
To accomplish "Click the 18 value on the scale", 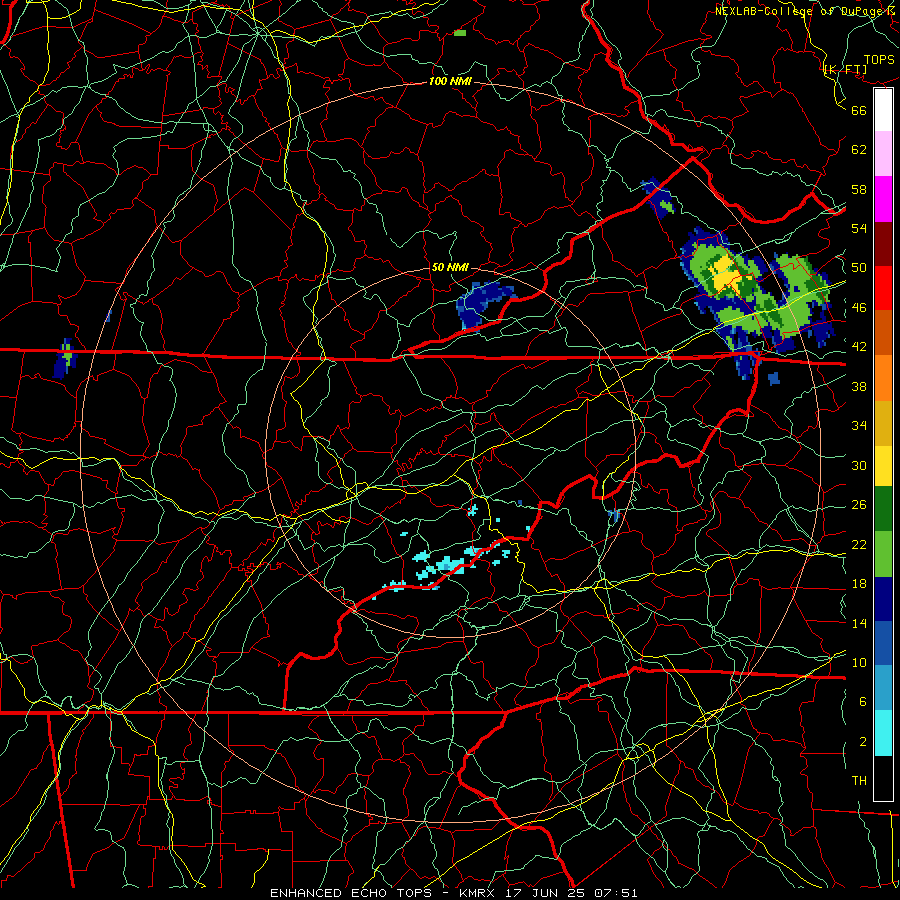I will (x=859, y=584).
